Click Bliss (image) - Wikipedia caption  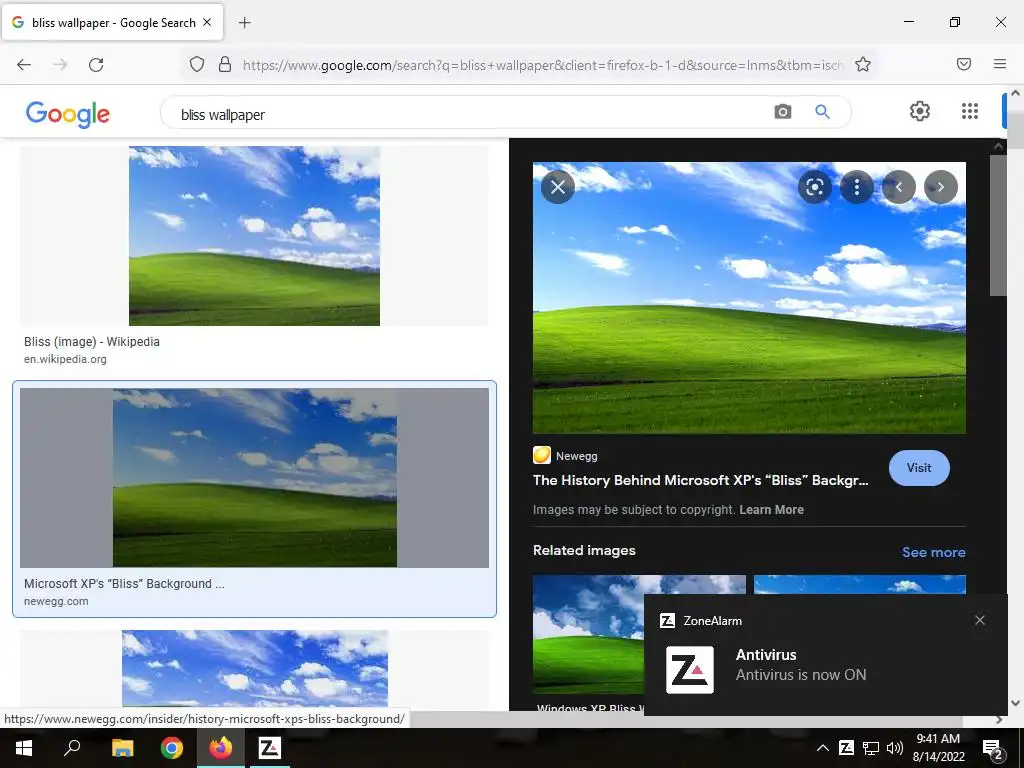pyautogui.click(x=91, y=342)
